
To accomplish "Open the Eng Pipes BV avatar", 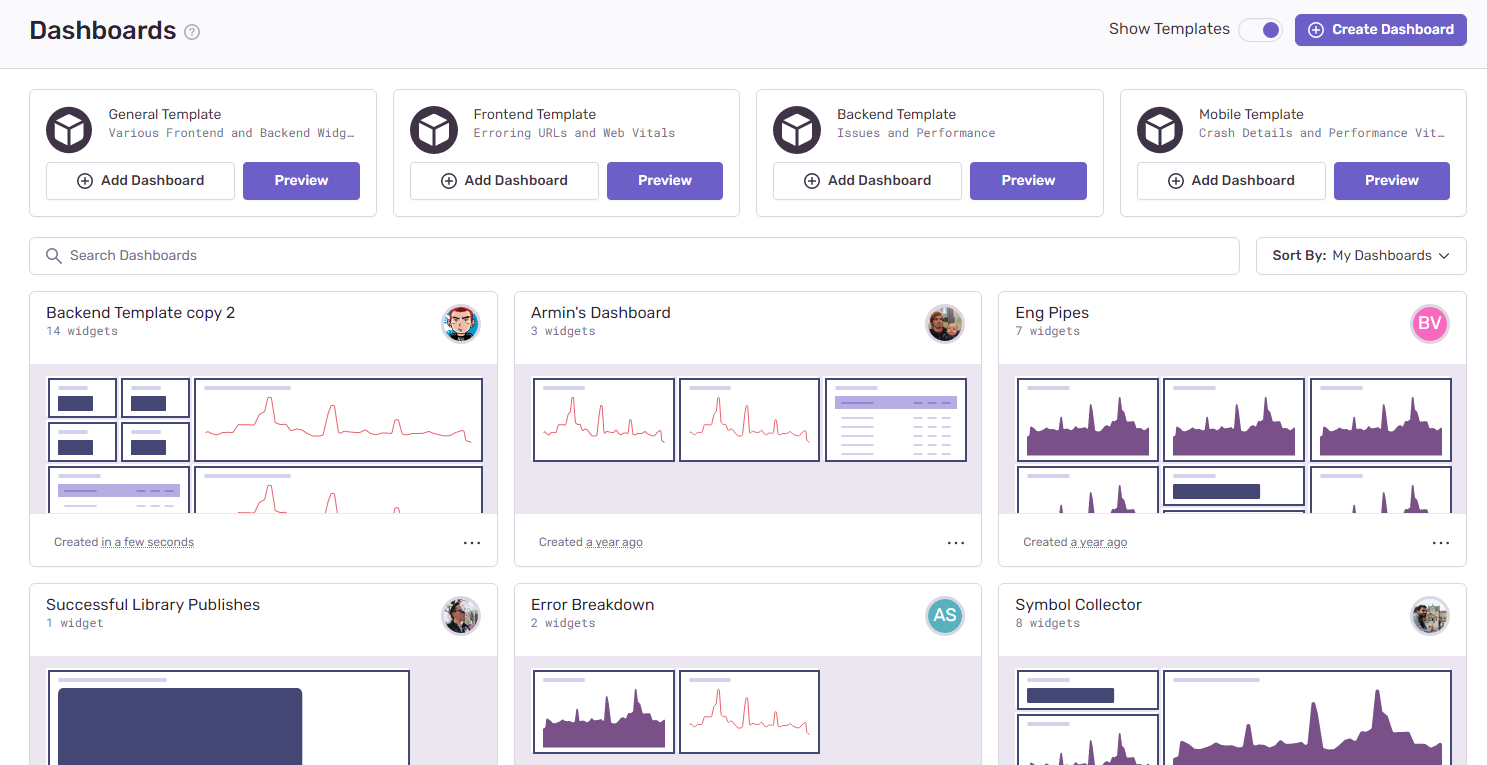I will coord(1429,323).
